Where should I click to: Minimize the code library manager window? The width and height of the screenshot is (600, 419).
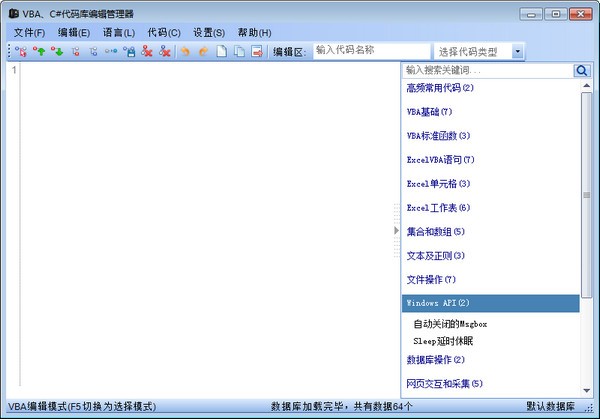(x=531, y=14)
